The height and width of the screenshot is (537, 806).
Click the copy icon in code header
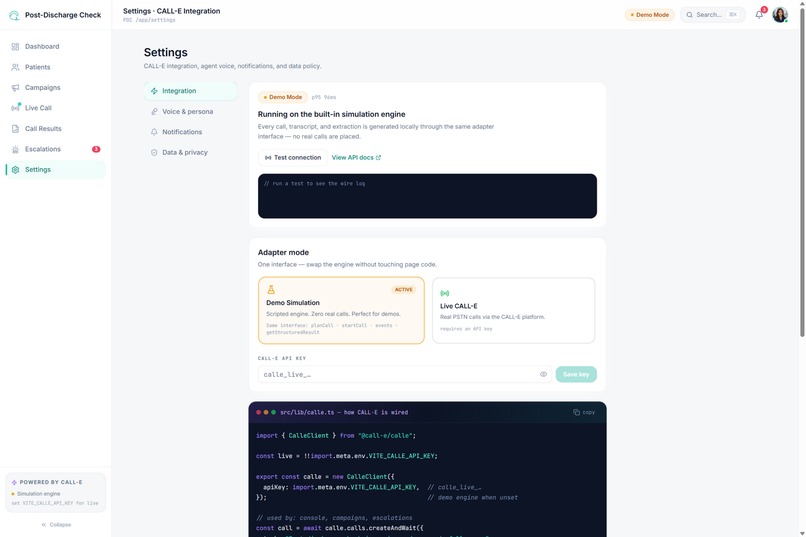coord(576,413)
